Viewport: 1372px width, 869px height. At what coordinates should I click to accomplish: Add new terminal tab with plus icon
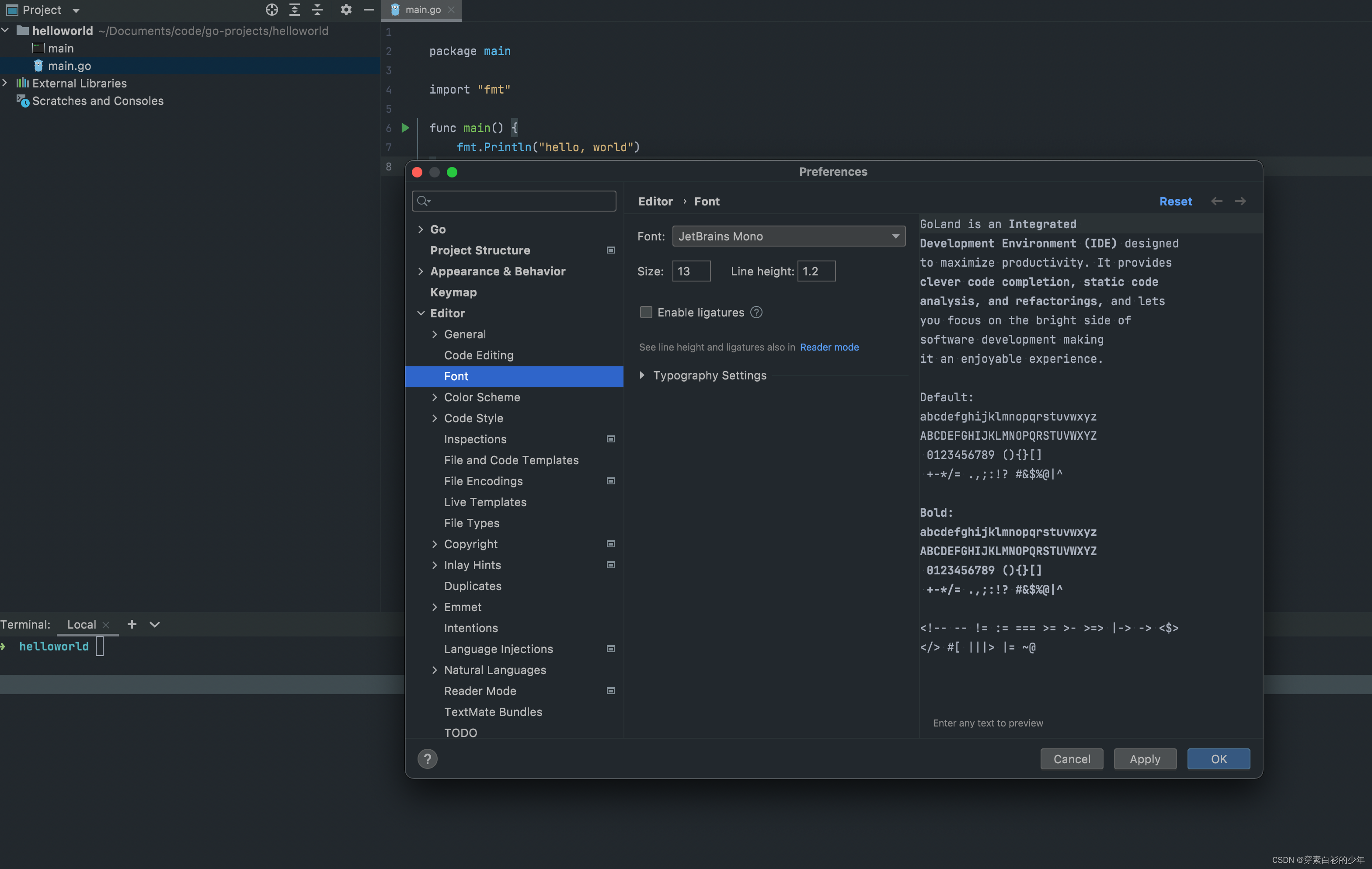132,624
